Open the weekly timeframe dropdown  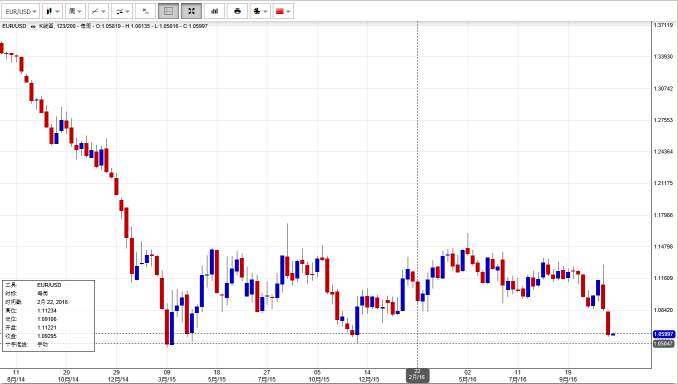(x=75, y=11)
